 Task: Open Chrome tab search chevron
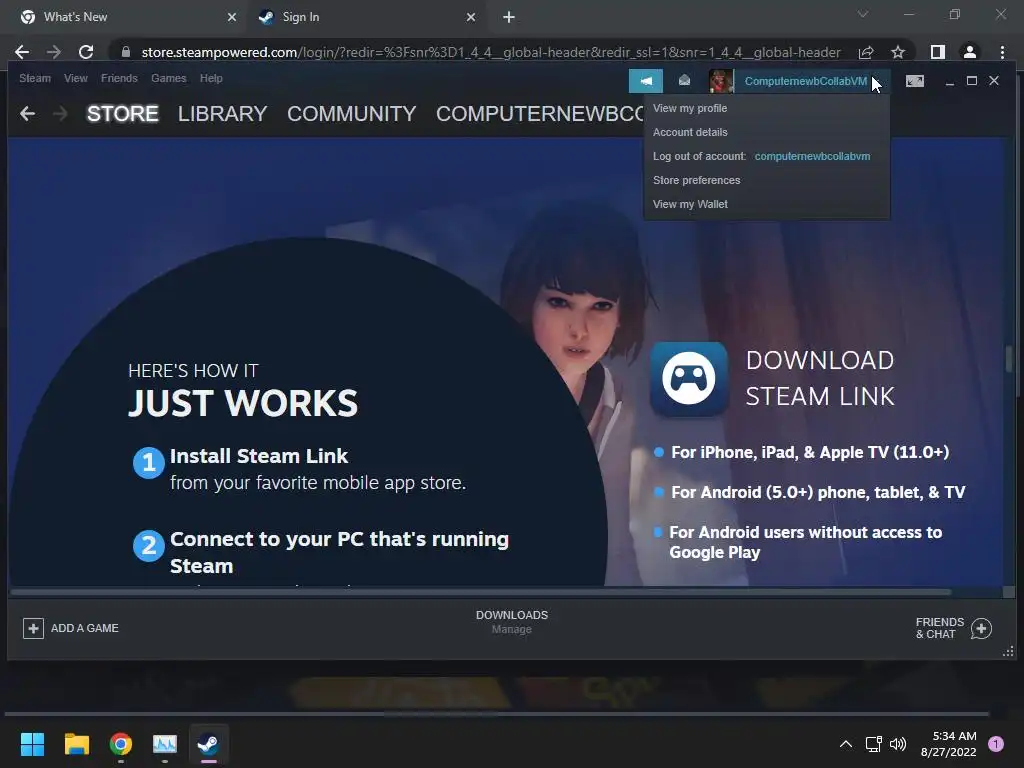click(x=863, y=14)
